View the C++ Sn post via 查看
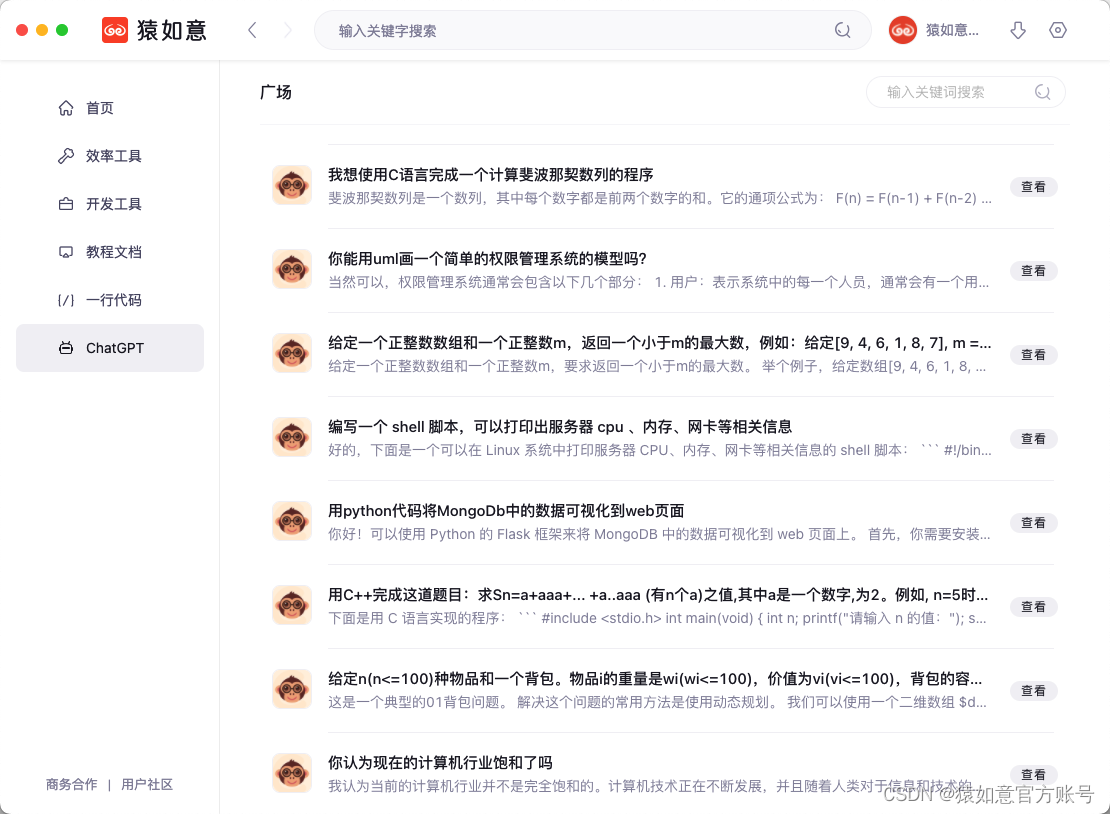 pyautogui.click(x=1033, y=607)
